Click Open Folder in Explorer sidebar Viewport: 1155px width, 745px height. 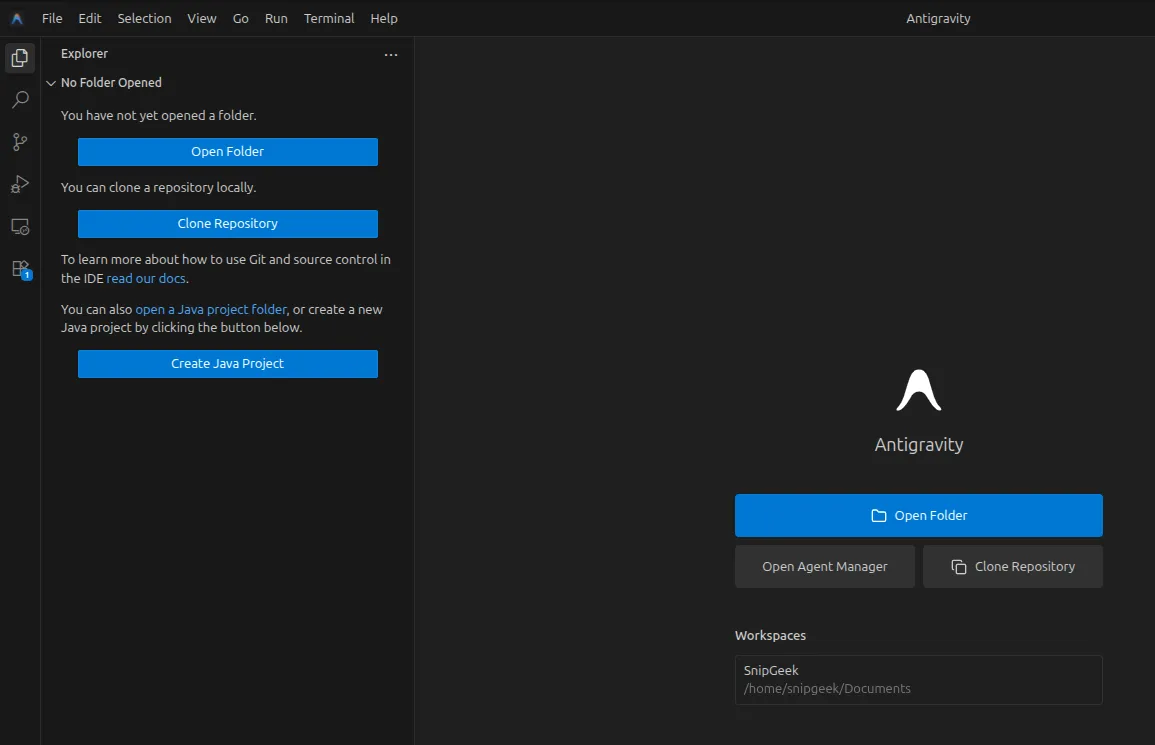(x=228, y=152)
